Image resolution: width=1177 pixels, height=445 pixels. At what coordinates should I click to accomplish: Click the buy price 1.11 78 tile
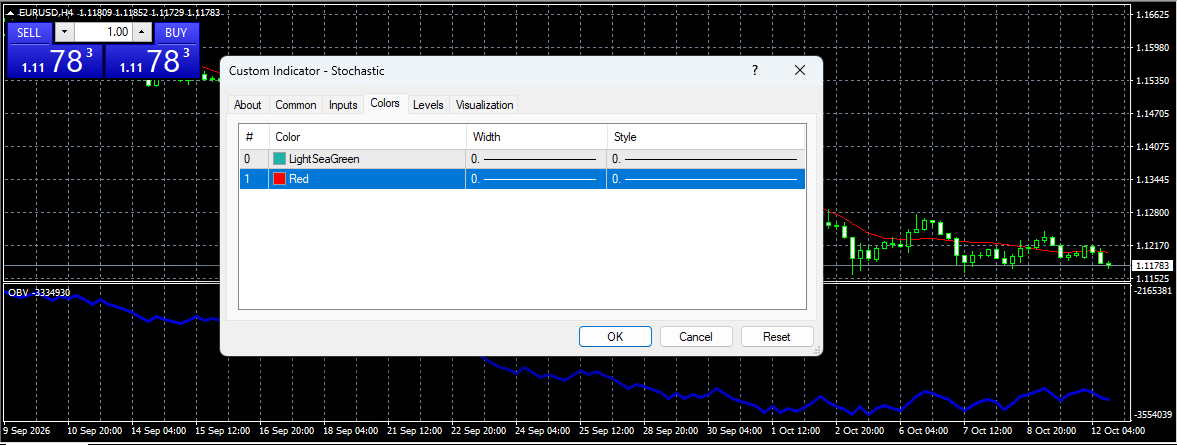pyautogui.click(x=152, y=61)
